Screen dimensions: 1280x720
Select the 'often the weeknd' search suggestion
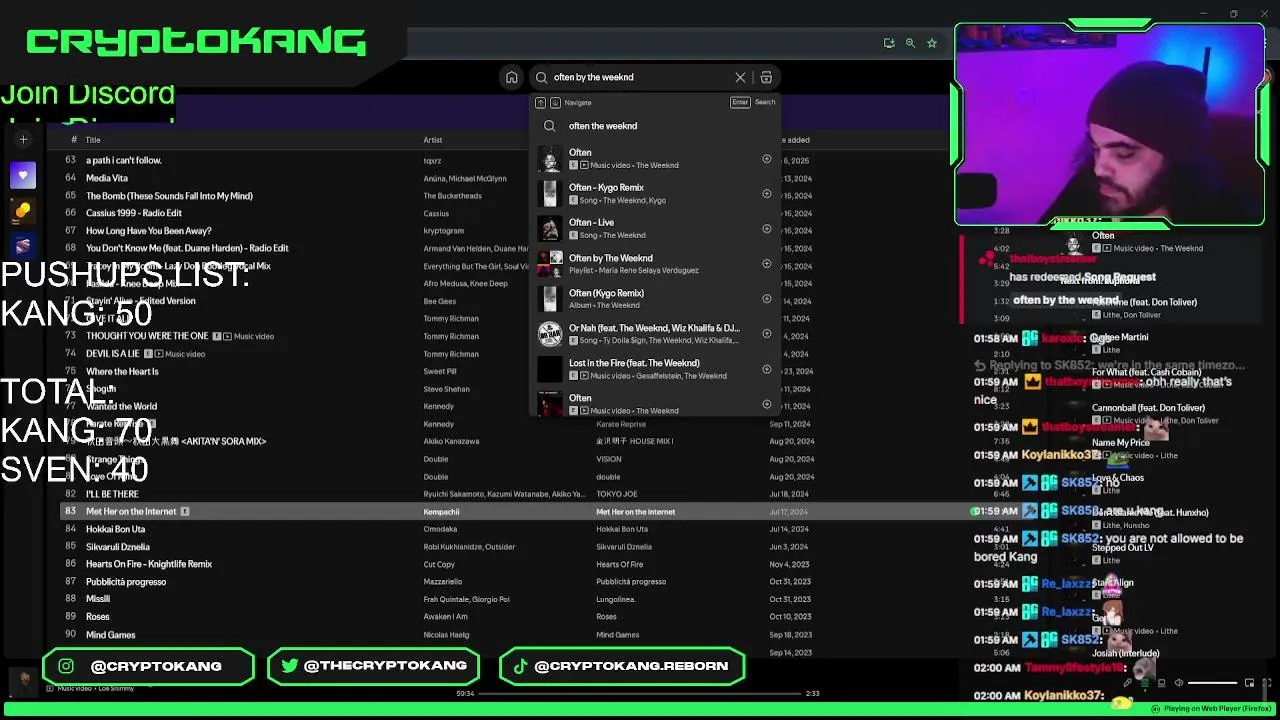point(654,126)
